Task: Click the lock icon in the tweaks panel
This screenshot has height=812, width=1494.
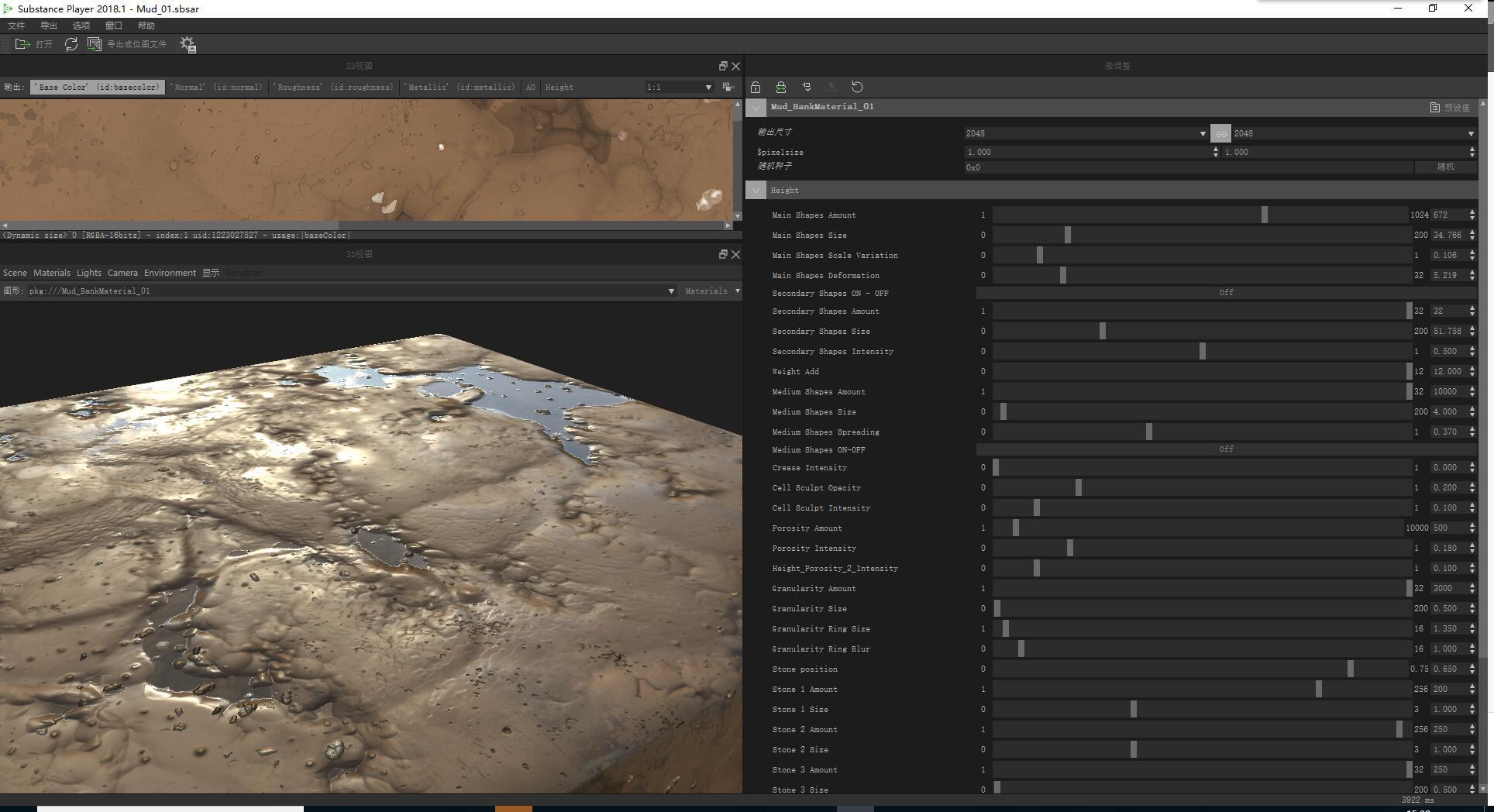Action: 756,87
